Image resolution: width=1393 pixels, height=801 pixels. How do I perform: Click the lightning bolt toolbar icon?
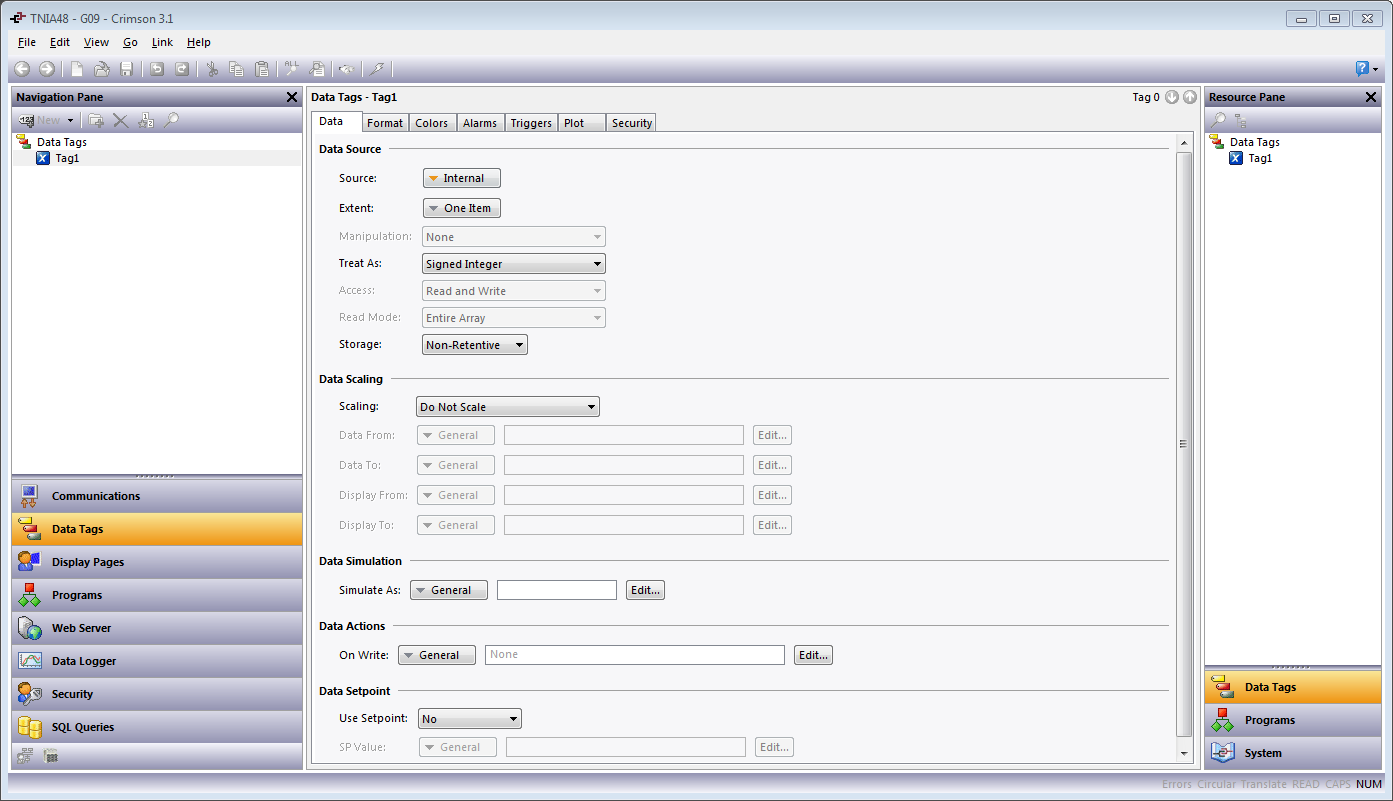click(x=376, y=69)
